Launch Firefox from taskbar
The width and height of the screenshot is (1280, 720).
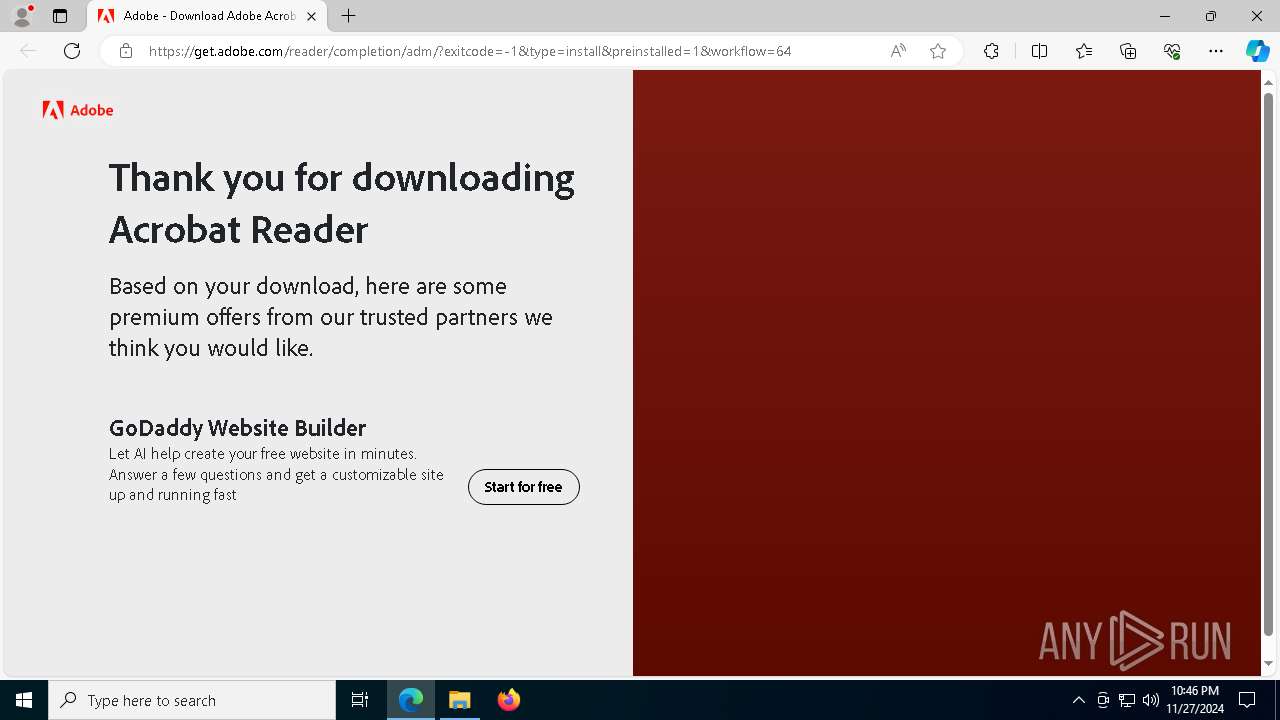click(x=508, y=700)
